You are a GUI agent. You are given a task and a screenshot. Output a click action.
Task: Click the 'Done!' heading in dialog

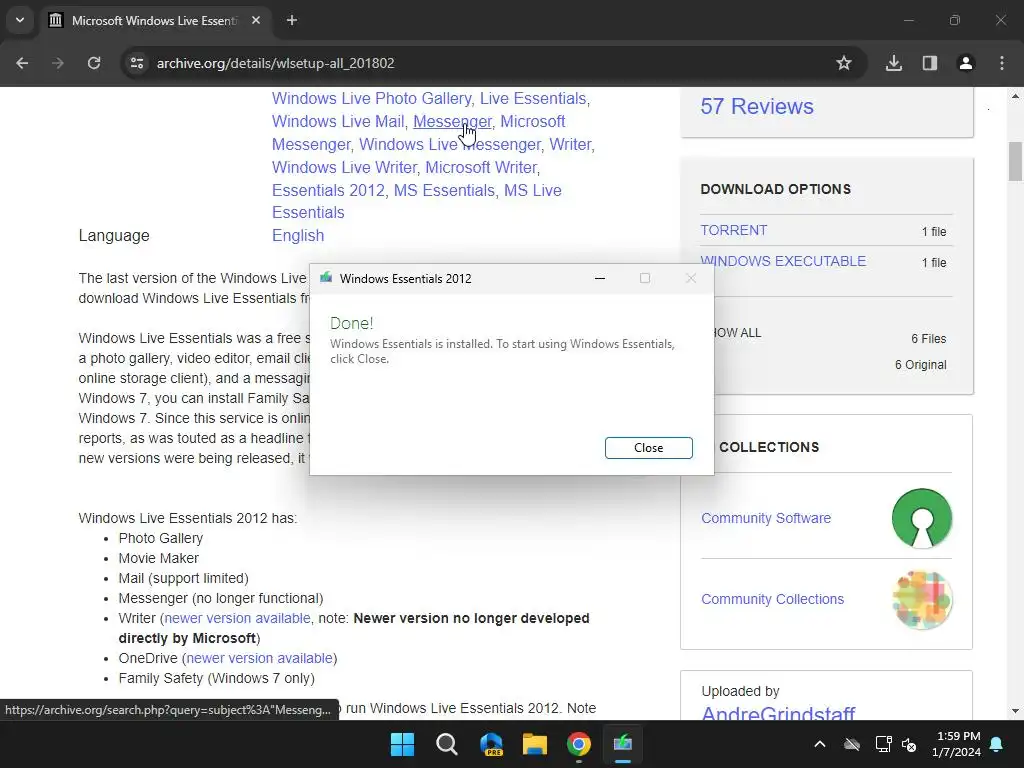tap(351, 323)
